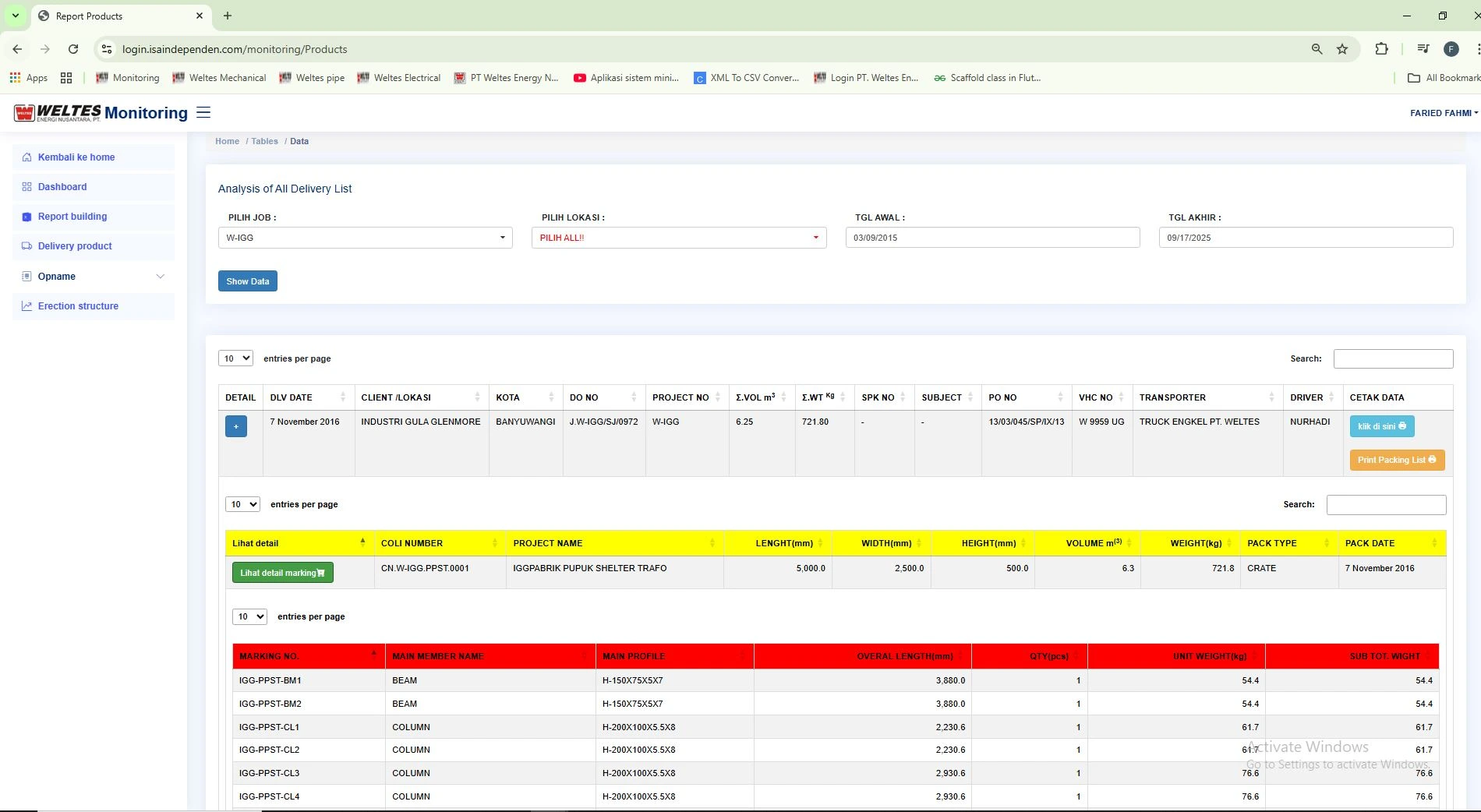Click the TGL AWAL date field

pyautogui.click(x=992, y=238)
